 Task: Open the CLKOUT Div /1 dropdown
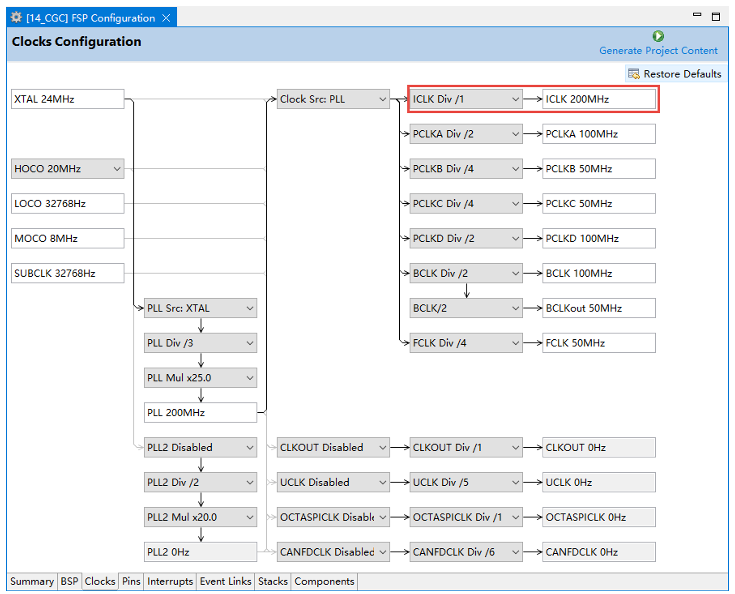466,448
